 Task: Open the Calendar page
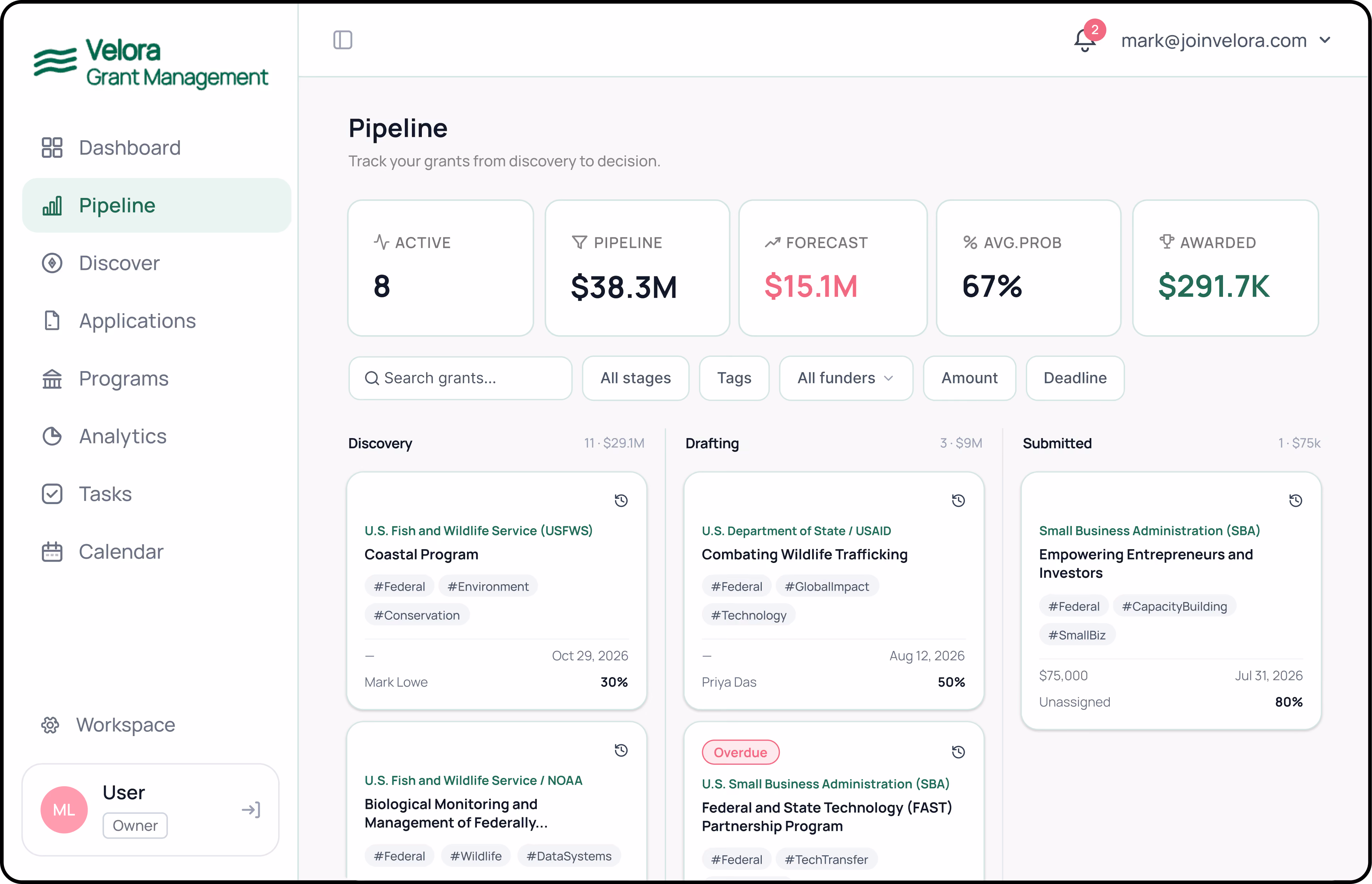(x=156, y=552)
